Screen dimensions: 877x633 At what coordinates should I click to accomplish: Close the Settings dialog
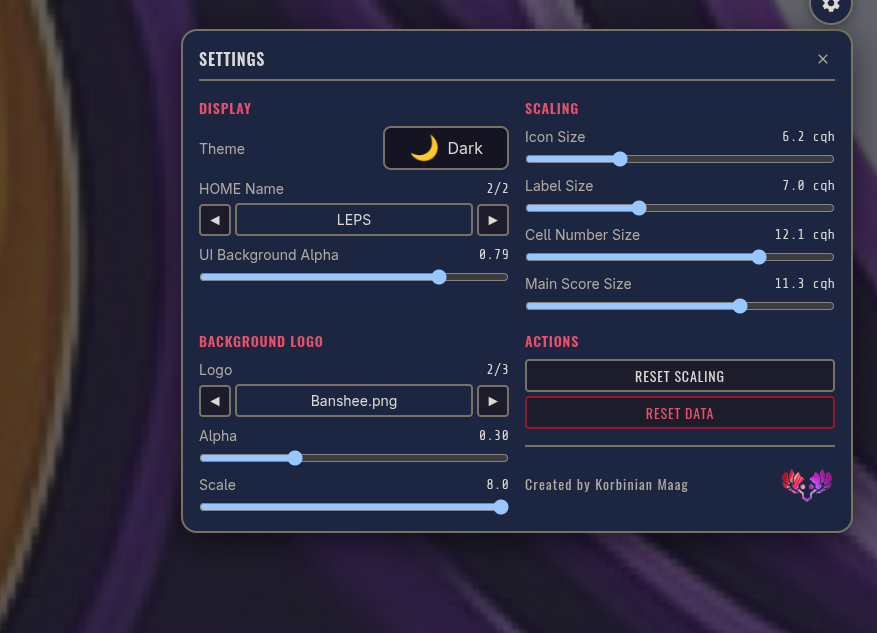tap(822, 59)
